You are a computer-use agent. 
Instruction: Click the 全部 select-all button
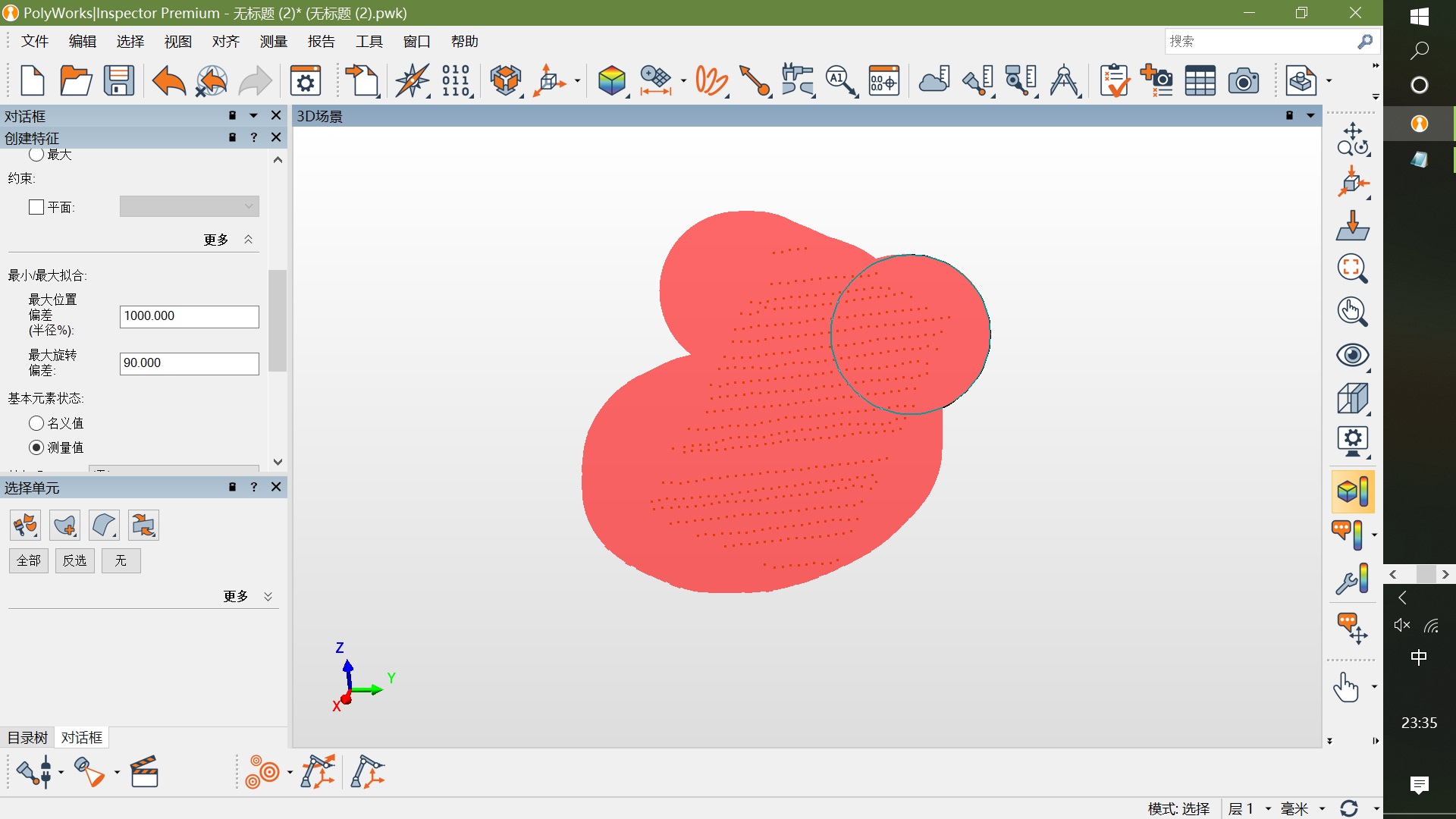click(29, 560)
